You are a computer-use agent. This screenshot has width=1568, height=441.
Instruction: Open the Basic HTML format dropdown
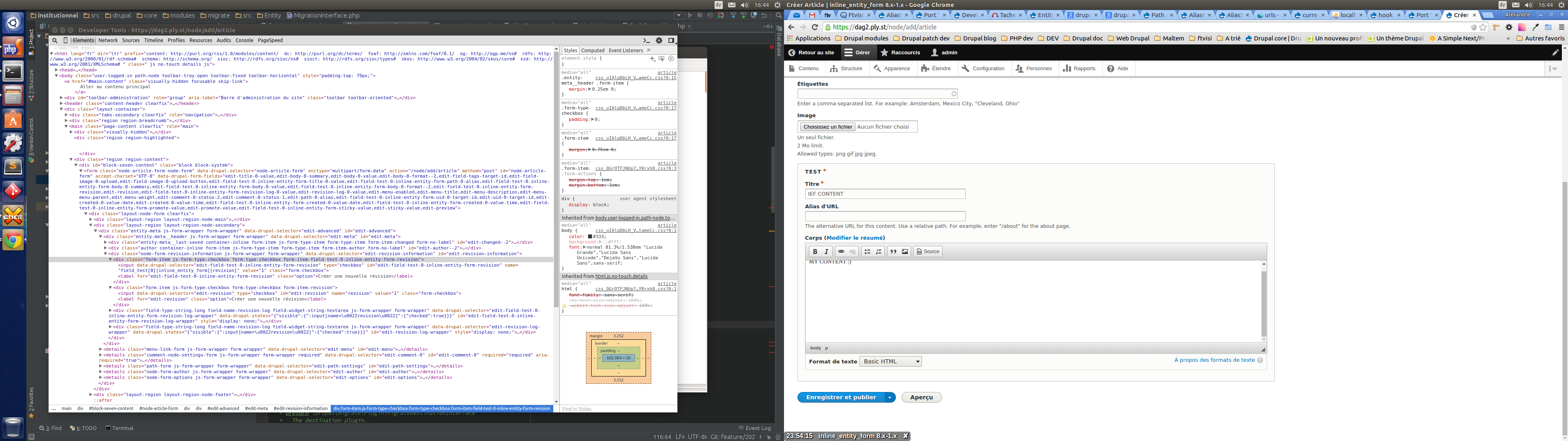pyautogui.click(x=890, y=361)
